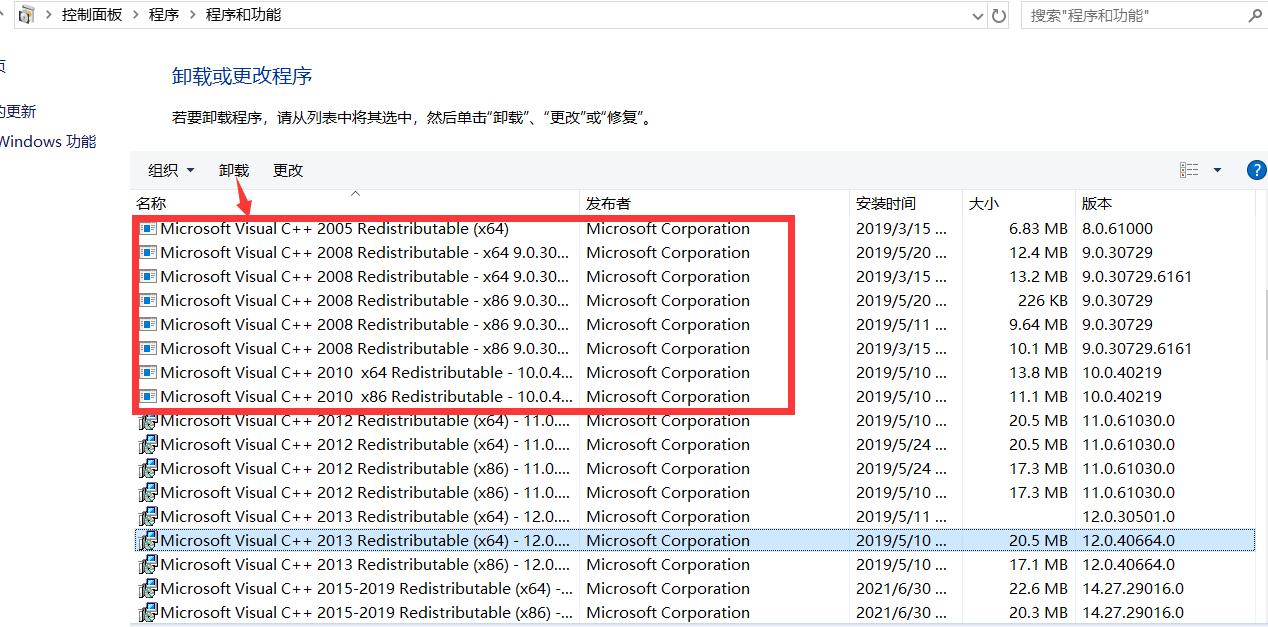Image resolution: width=1268 pixels, height=627 pixels.
Task: Click icon of Visual C++ 2015-2019 (x64) entry
Action: coord(148,589)
